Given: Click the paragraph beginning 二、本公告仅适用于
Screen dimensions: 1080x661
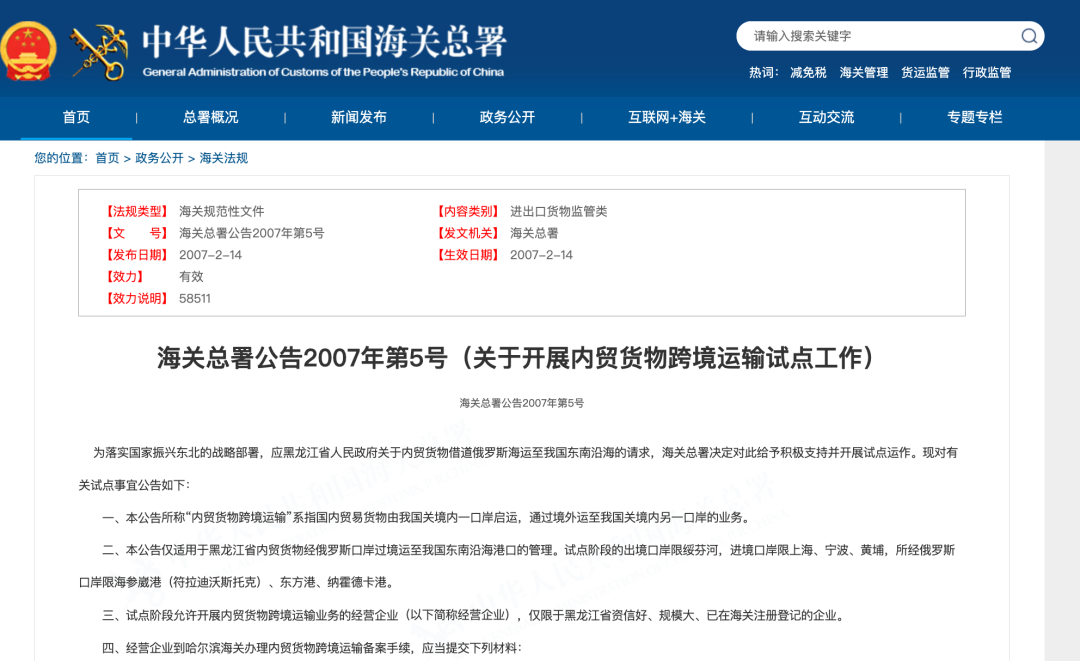Looking at the screenshot, I should (517, 566).
